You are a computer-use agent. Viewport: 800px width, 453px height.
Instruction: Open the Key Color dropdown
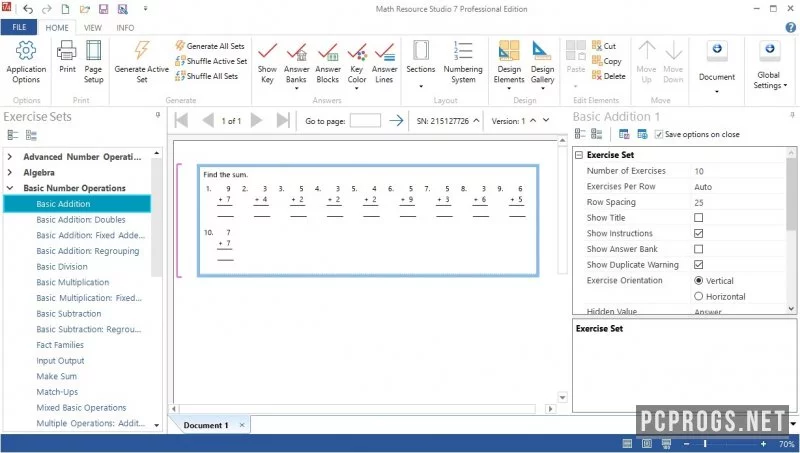pos(357,88)
